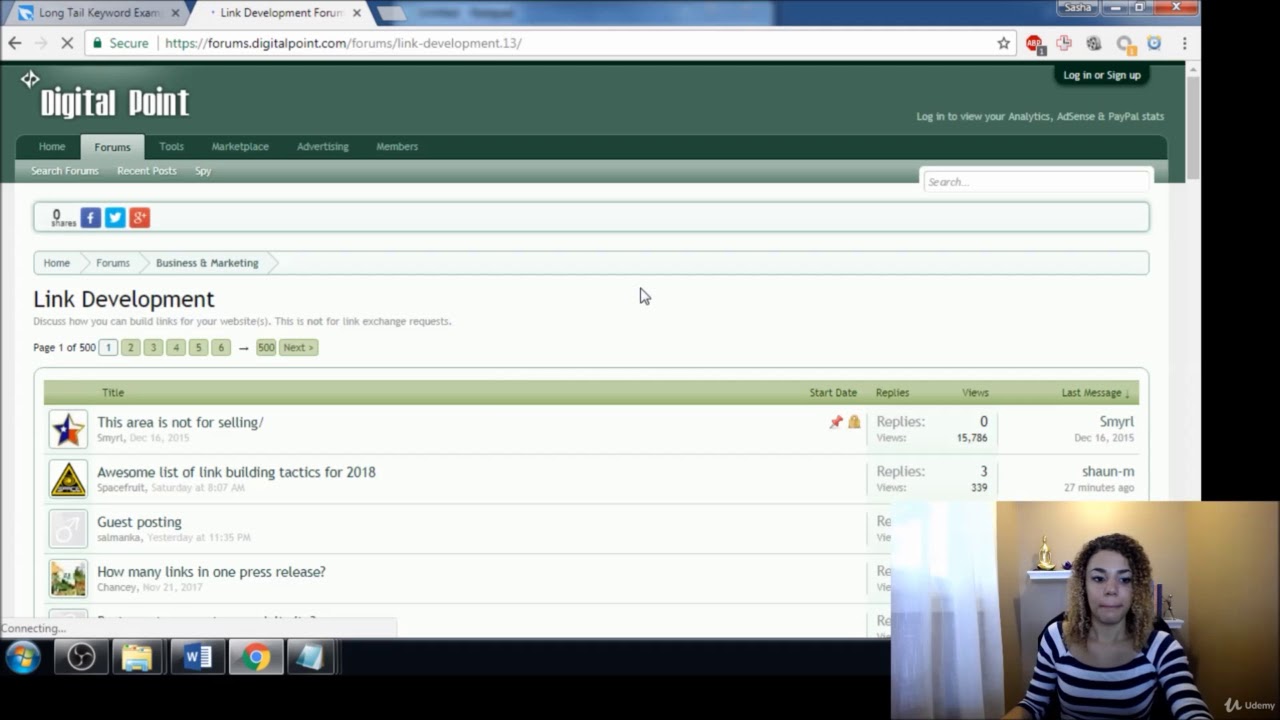Open Awesome list of link building tactics thread
This screenshot has width=1280, height=720.
pyautogui.click(x=236, y=472)
